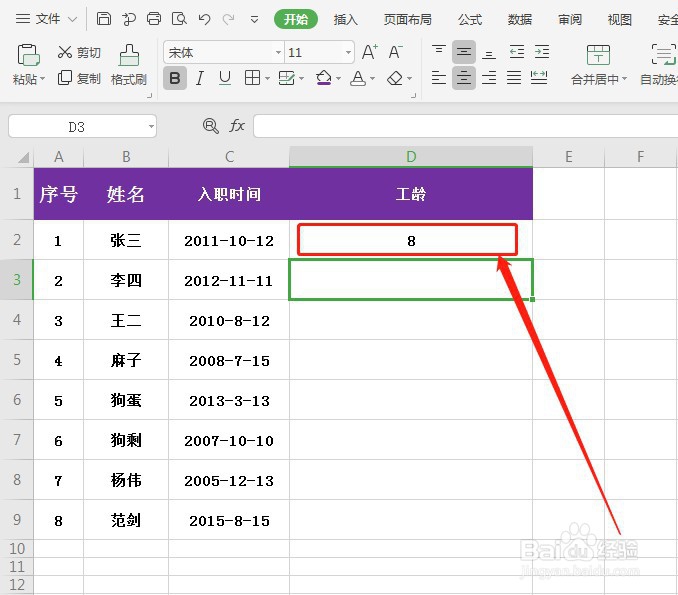Click the distributed alignment icon

pyautogui.click(x=539, y=78)
